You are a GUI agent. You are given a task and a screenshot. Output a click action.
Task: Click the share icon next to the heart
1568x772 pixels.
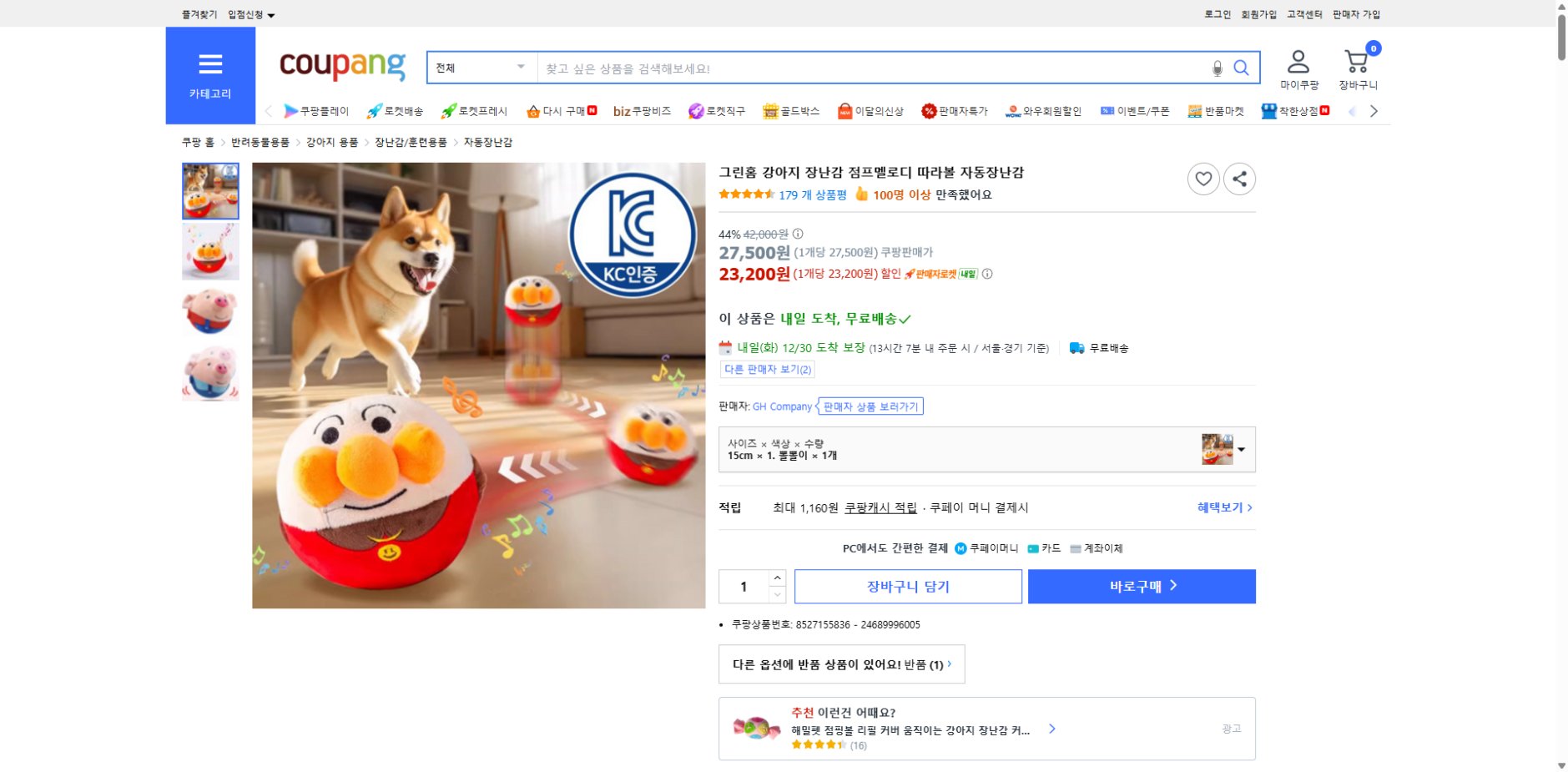1241,179
